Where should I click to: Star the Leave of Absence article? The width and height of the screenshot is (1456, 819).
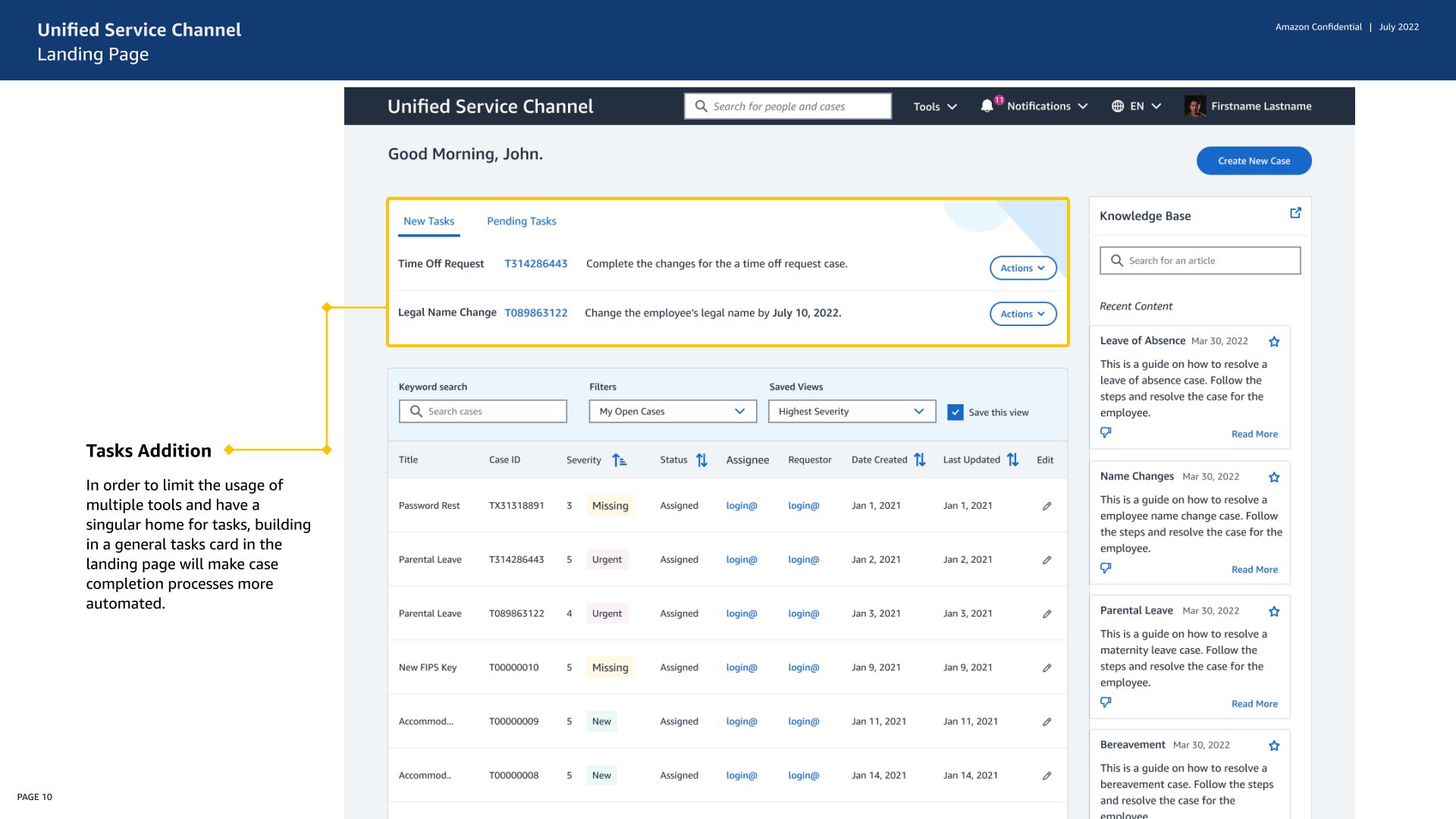(1274, 342)
